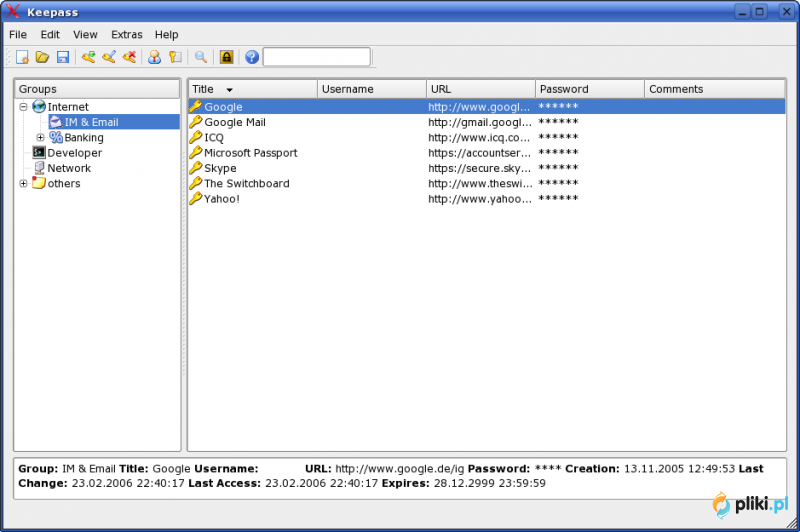
Task: Click the Delete Entry key-with-red-X icon
Action: (129, 57)
